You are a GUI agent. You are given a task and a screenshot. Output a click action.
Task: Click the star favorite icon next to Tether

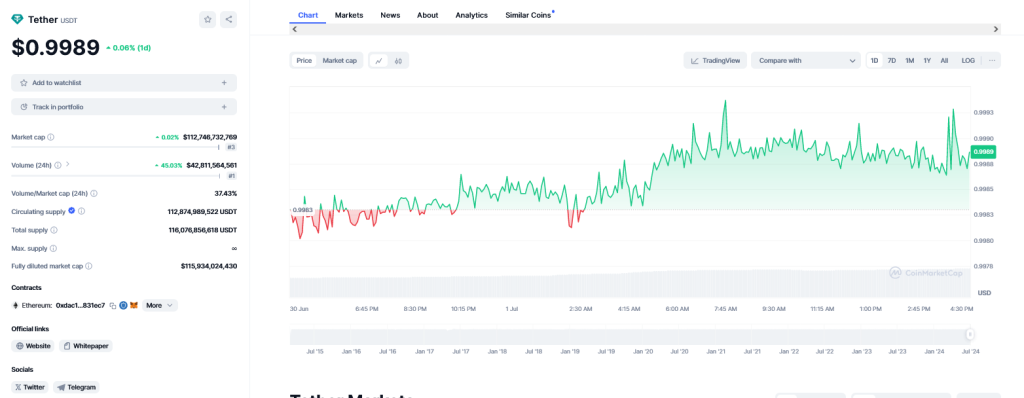point(208,20)
